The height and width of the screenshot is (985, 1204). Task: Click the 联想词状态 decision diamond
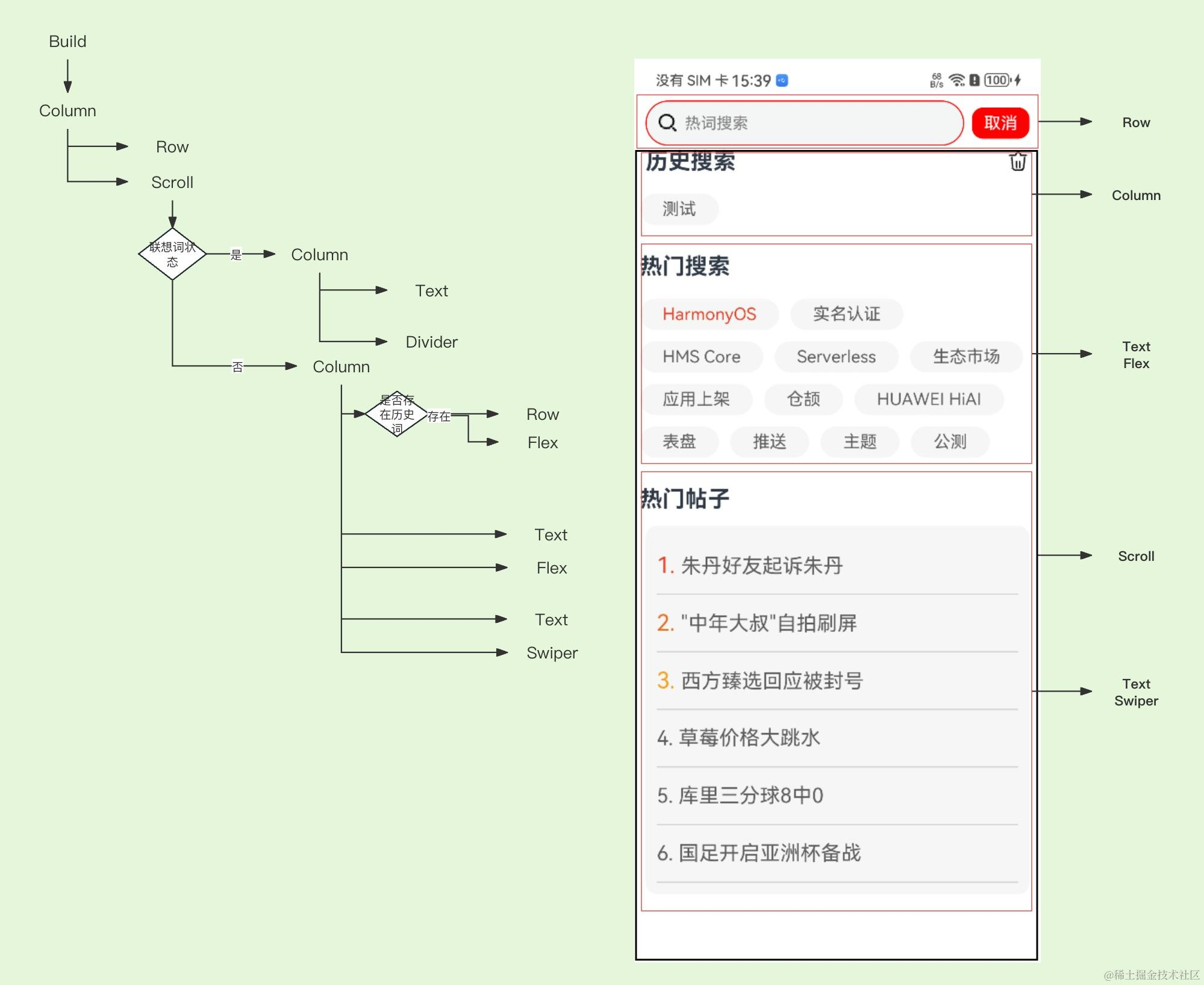coord(172,254)
